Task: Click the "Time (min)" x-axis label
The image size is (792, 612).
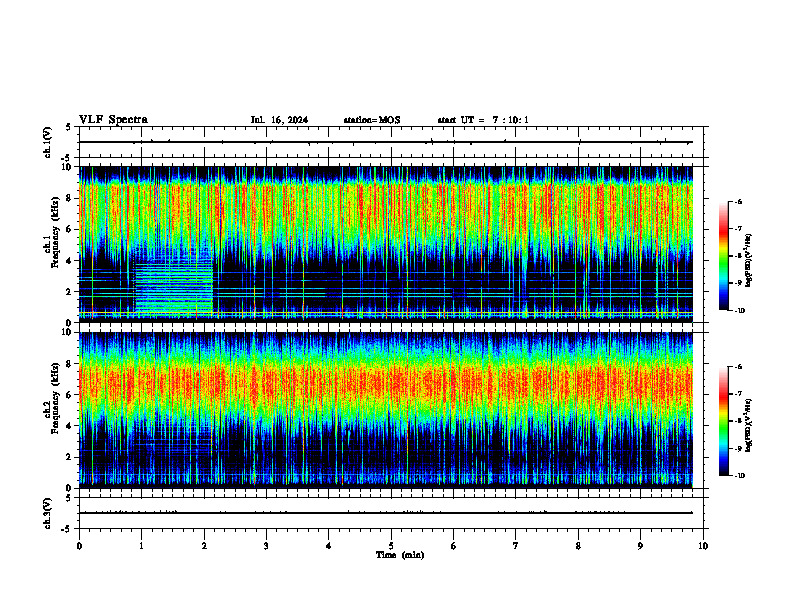Action: coord(400,555)
